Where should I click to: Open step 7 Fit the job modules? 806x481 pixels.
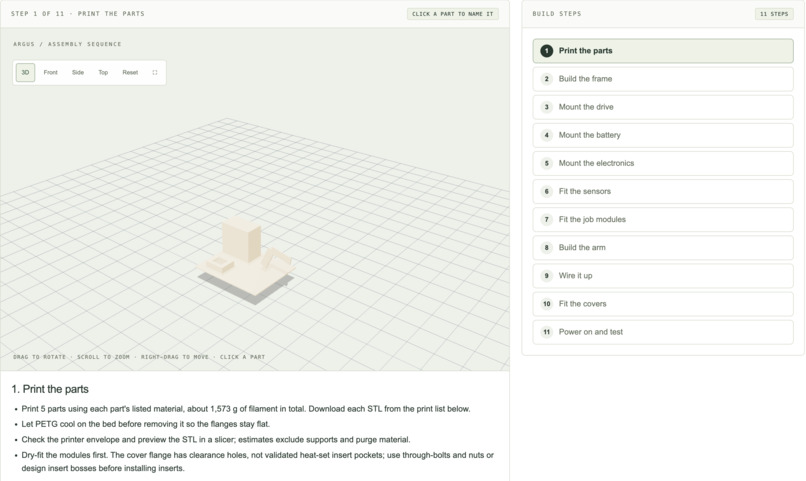pos(663,219)
